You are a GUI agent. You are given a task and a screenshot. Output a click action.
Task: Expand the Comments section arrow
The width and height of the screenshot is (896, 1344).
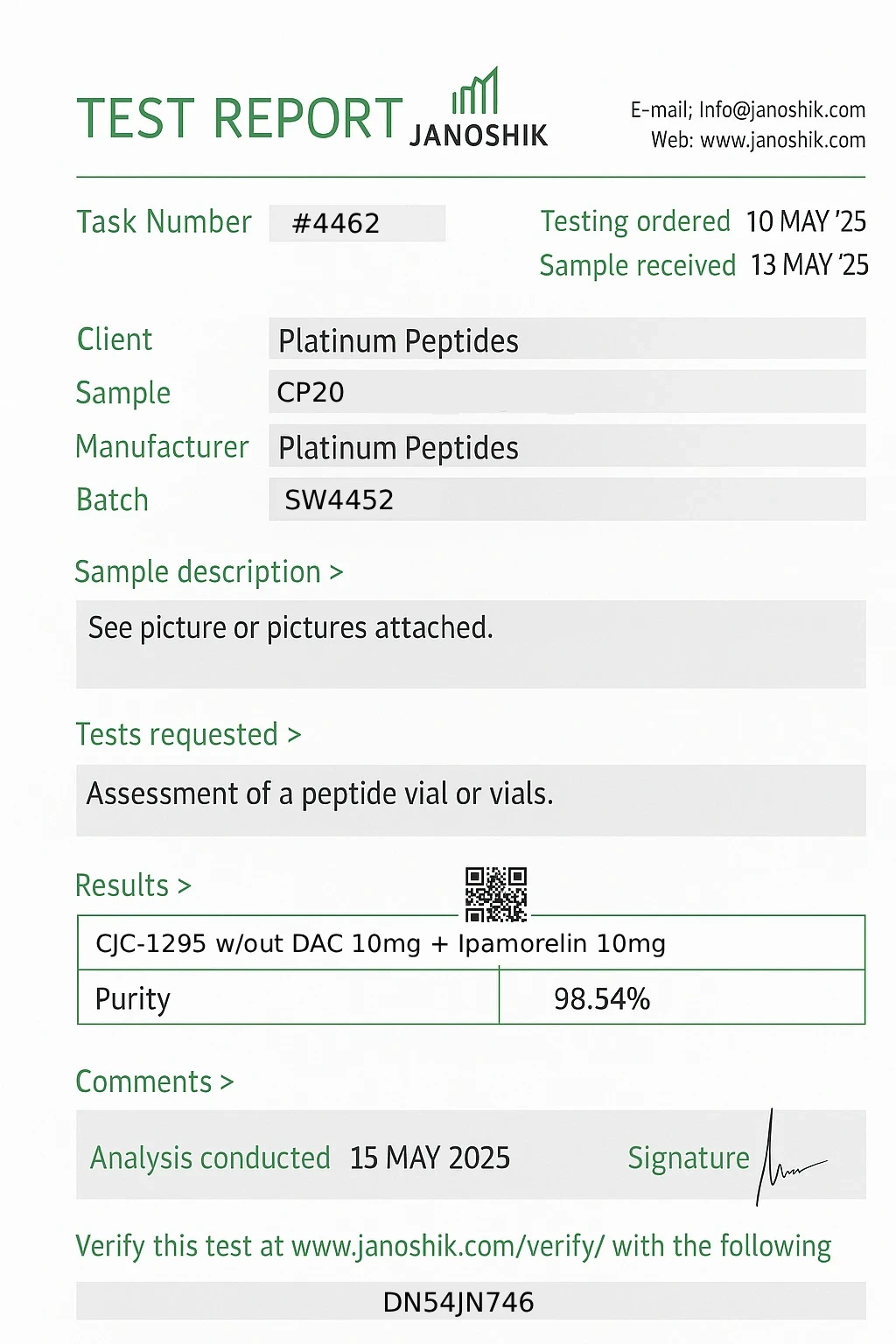[227, 1082]
